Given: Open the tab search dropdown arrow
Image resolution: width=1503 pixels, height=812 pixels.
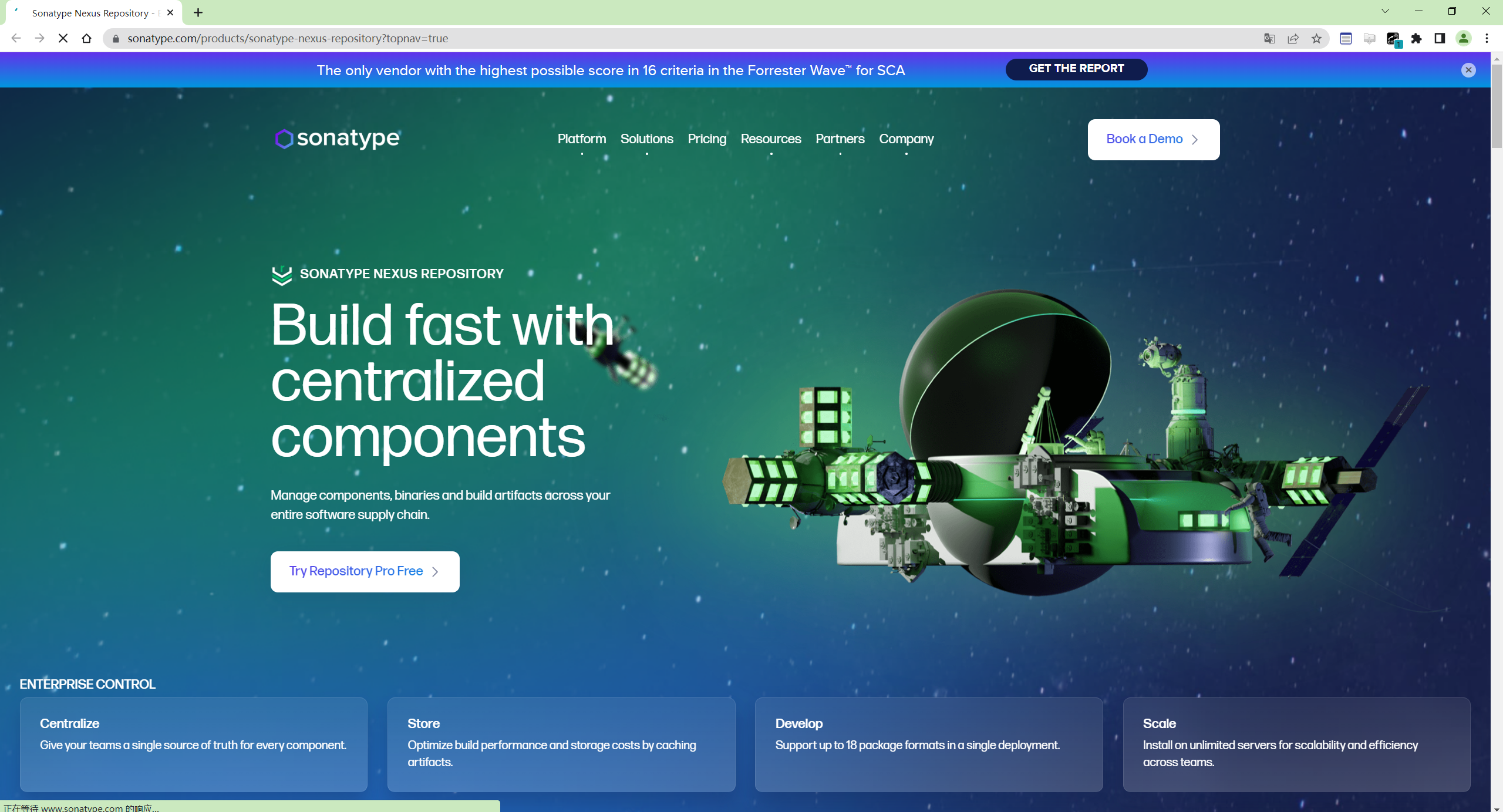Looking at the screenshot, I should [1385, 11].
